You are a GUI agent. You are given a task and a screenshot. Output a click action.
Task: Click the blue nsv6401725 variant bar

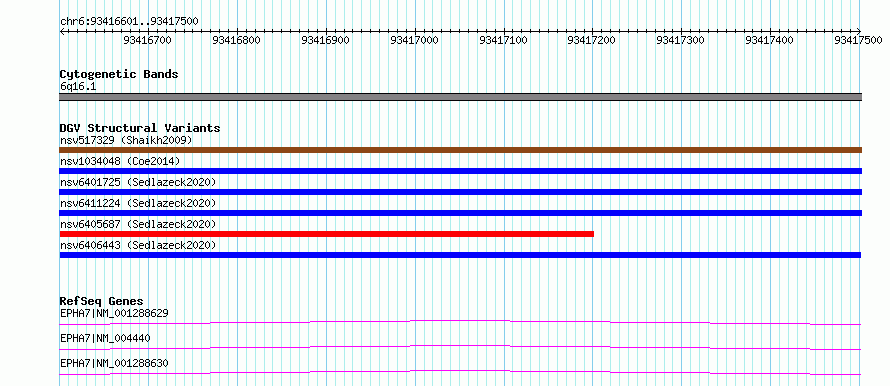460,192
